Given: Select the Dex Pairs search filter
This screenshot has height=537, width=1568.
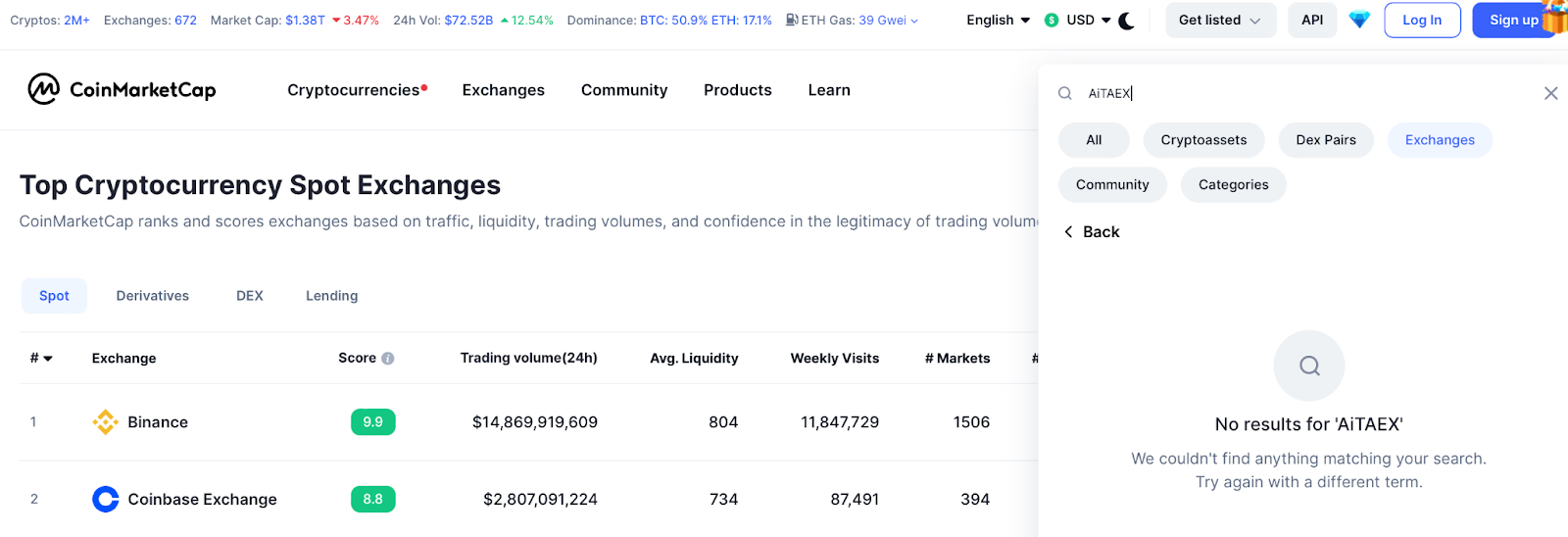Looking at the screenshot, I should point(1326,140).
